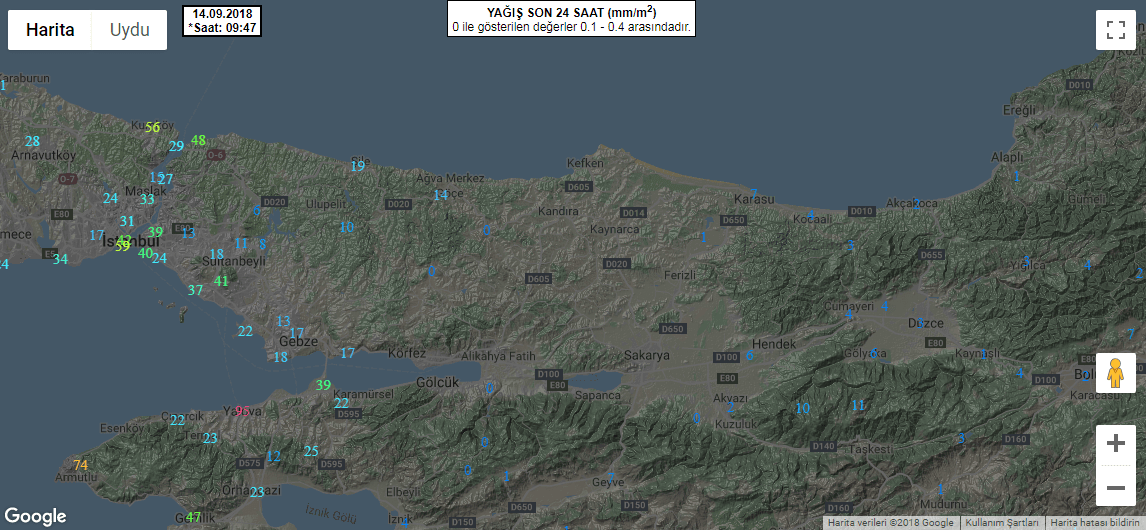Click the 41 value near Sultanbeyli
The width and height of the screenshot is (1146, 531).
(x=221, y=280)
